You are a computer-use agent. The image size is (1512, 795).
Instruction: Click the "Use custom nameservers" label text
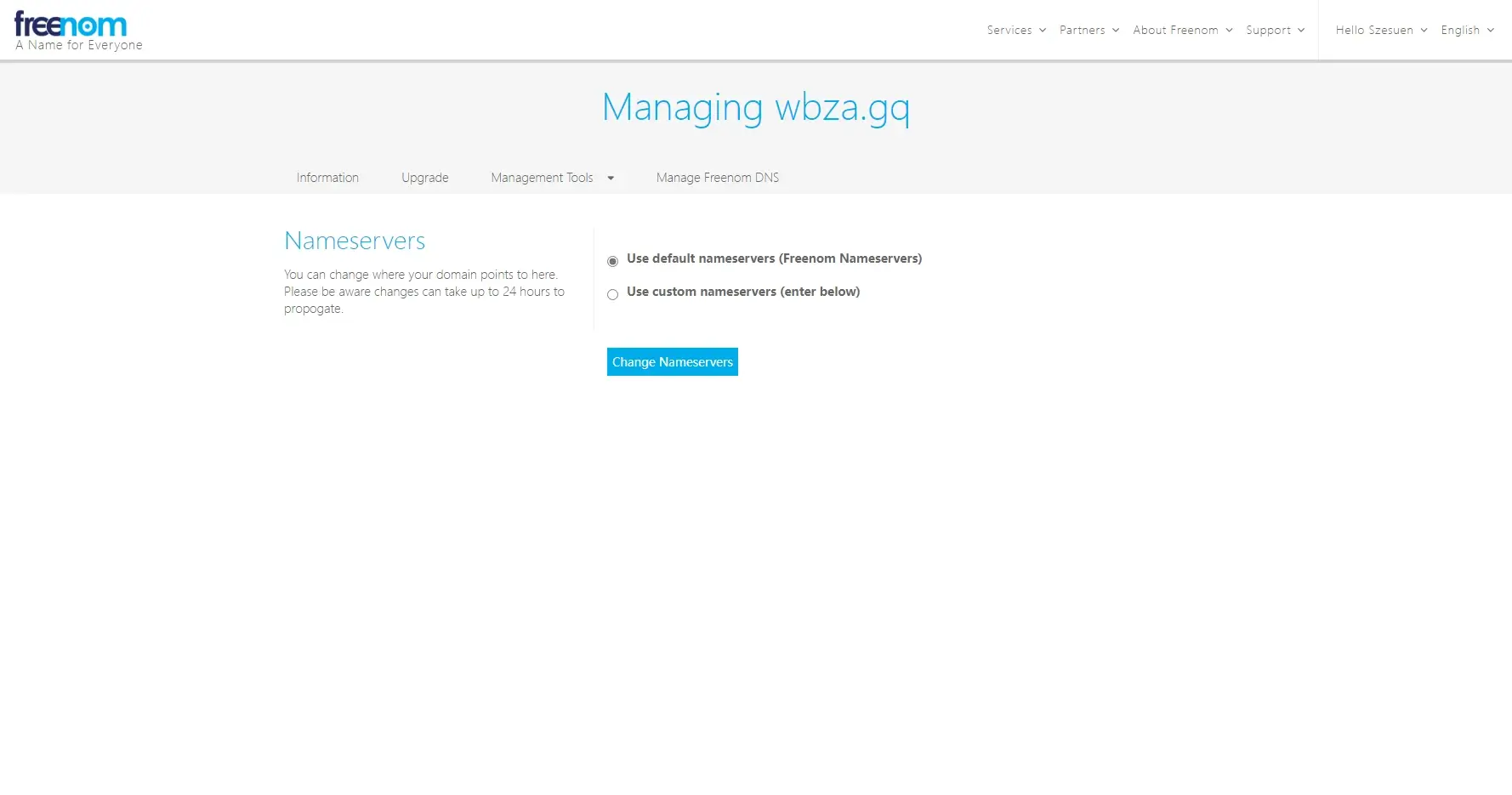742,292
